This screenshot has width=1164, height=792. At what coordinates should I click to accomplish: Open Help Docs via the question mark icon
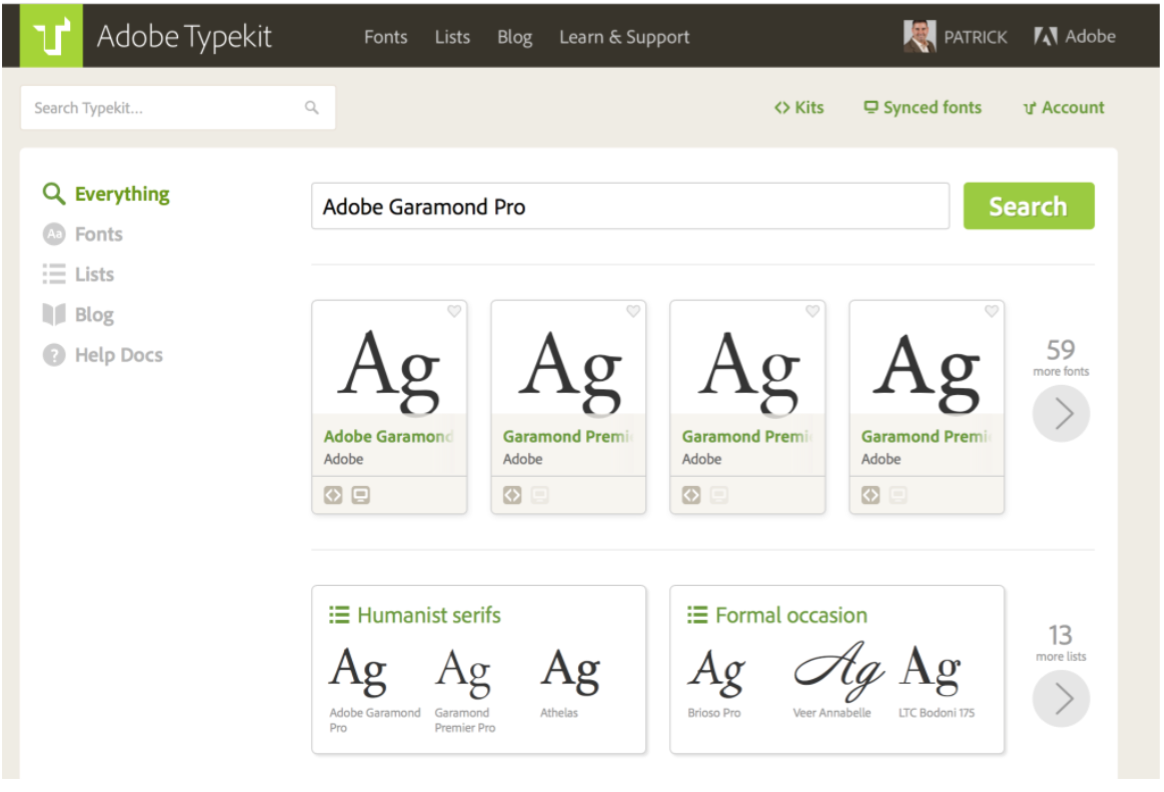point(55,354)
